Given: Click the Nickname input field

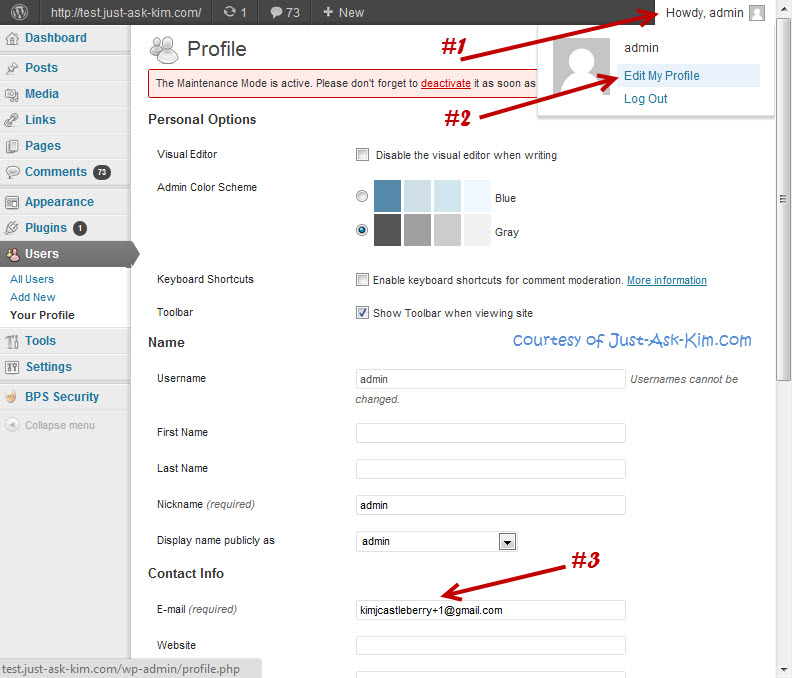Looking at the screenshot, I should 490,505.
